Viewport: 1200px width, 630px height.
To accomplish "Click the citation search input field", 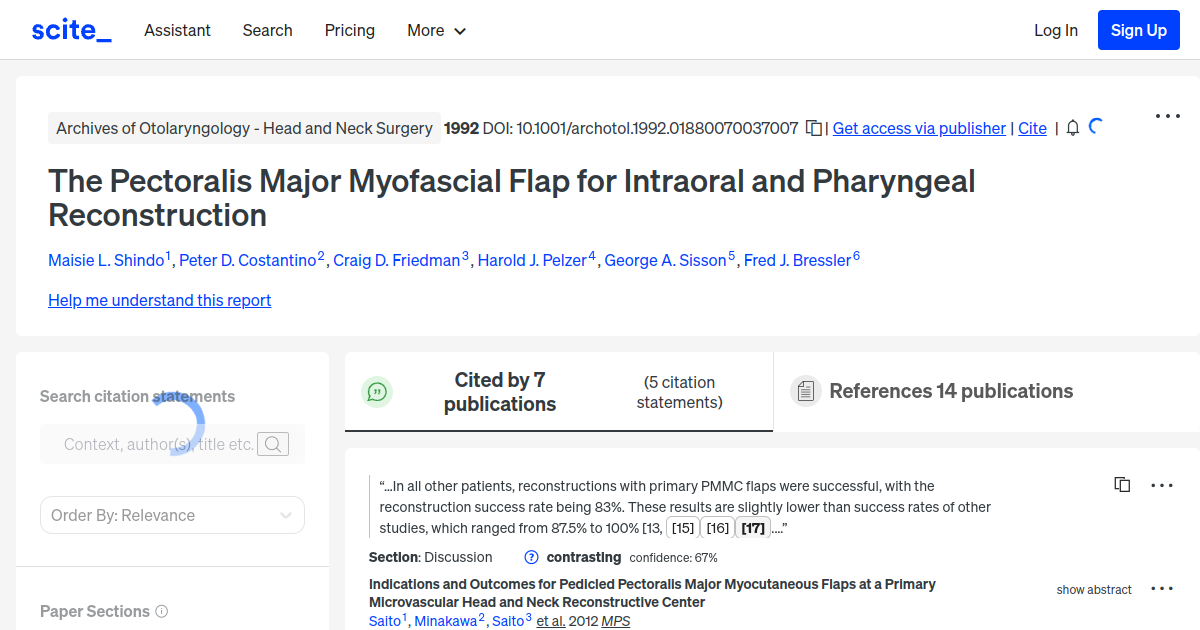I will pos(150,443).
